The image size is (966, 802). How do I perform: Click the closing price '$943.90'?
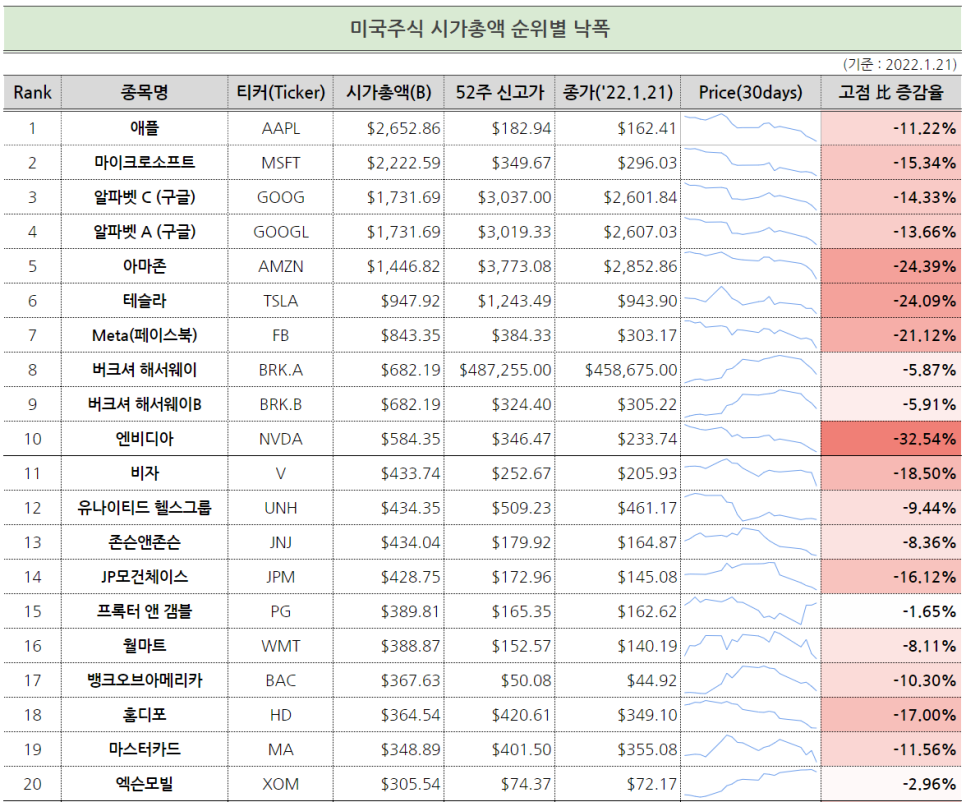tap(647, 301)
